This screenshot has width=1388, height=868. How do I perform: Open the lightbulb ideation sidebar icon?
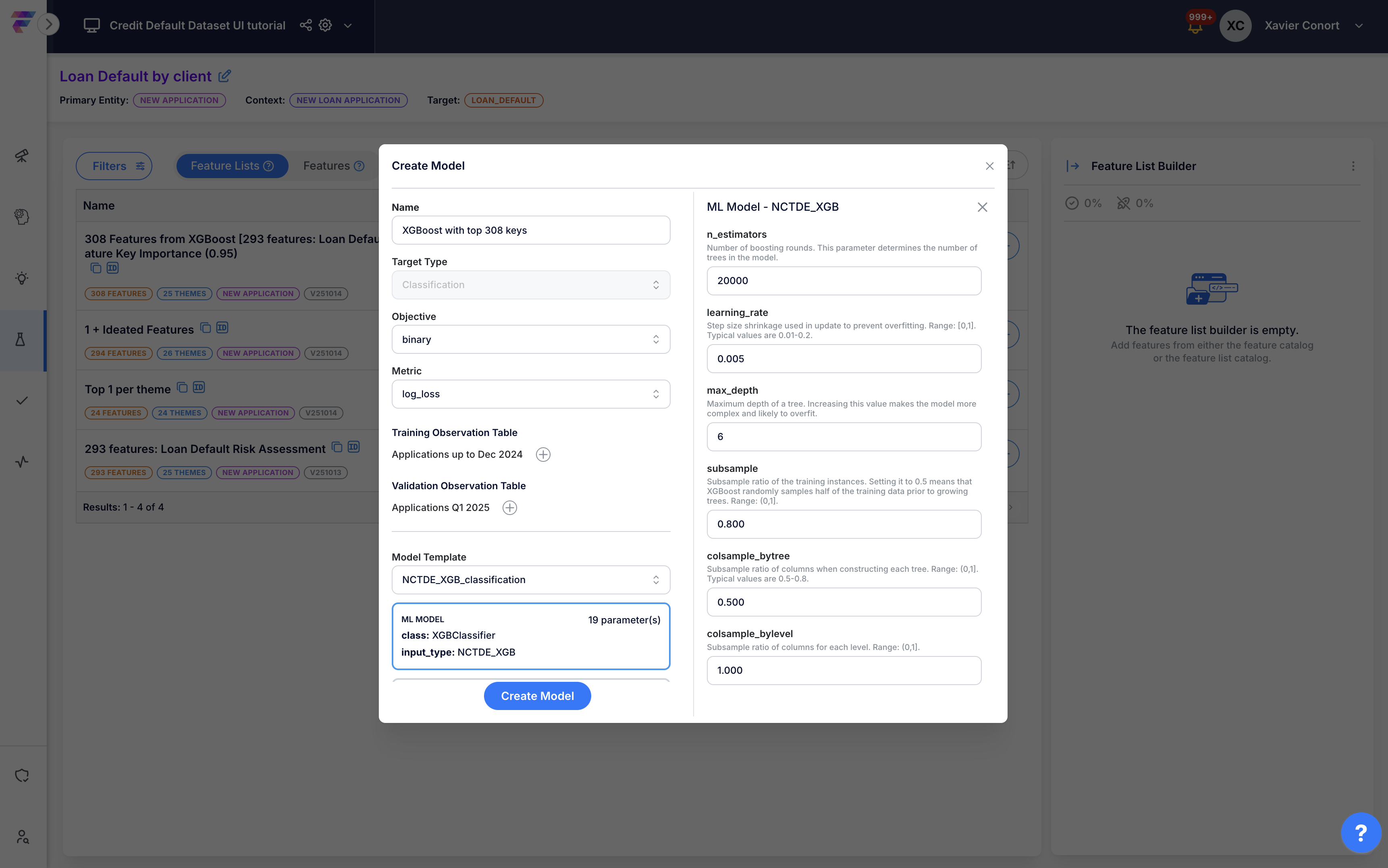(x=21, y=278)
